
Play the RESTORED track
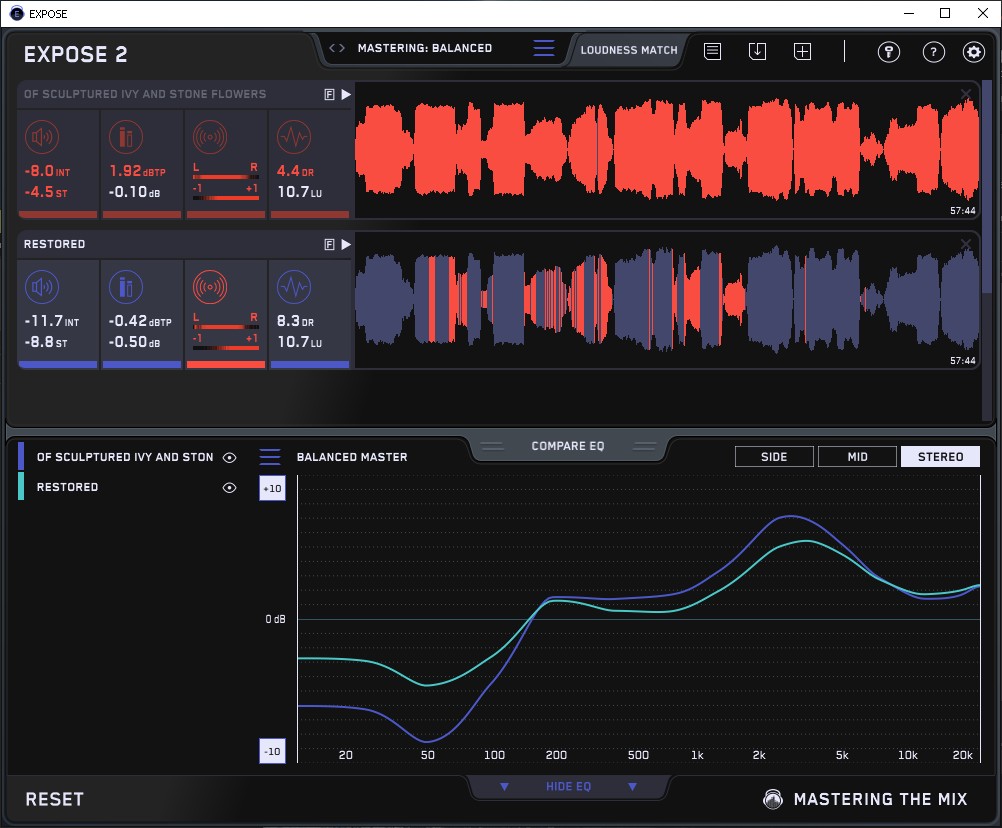click(x=346, y=244)
